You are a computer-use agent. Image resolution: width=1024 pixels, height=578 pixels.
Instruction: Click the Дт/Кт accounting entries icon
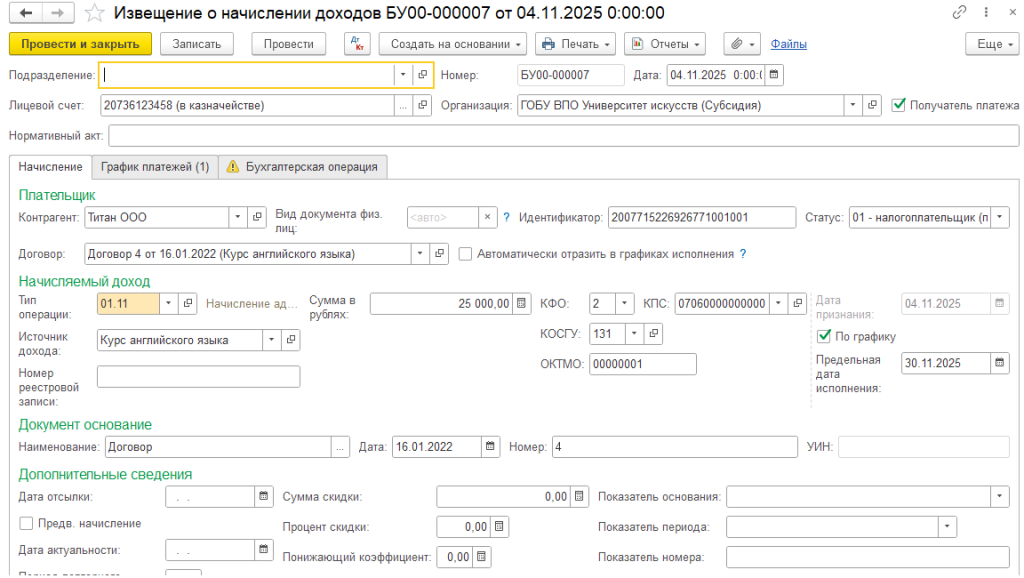point(357,44)
